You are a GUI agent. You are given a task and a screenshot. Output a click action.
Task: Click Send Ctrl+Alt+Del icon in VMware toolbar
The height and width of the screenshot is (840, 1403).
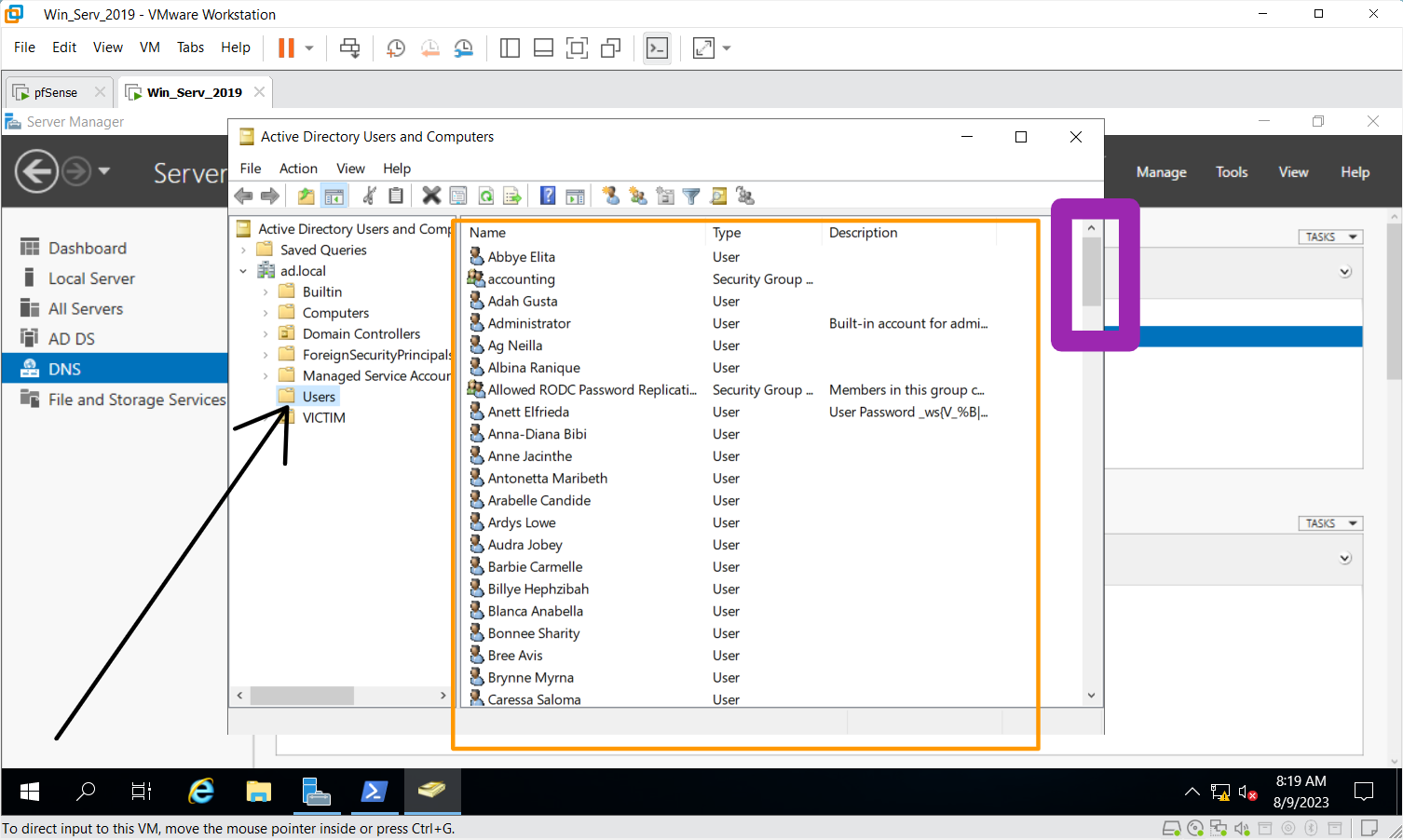click(x=350, y=47)
